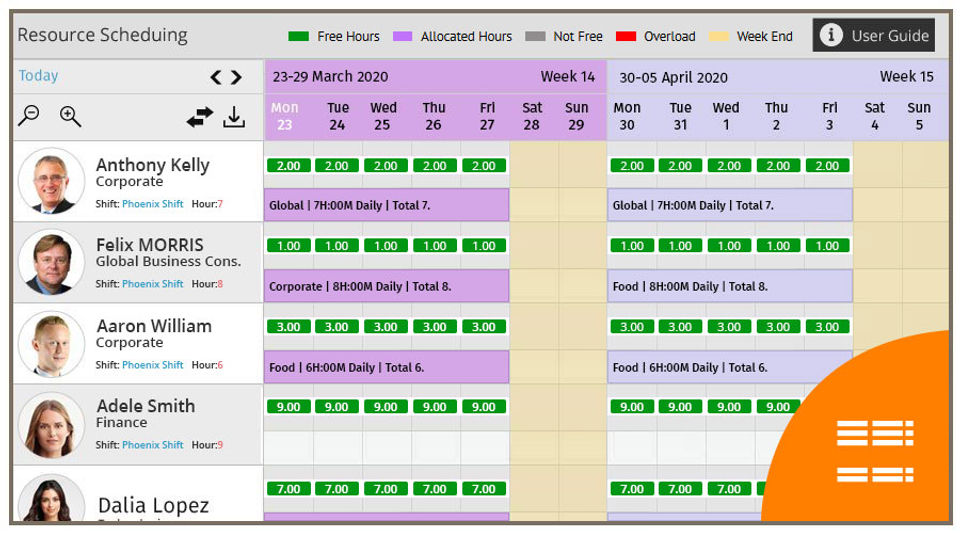960x533 pixels.
Task: Open Anthony Kelly's Global allocation in Week 15
Action: (730, 205)
